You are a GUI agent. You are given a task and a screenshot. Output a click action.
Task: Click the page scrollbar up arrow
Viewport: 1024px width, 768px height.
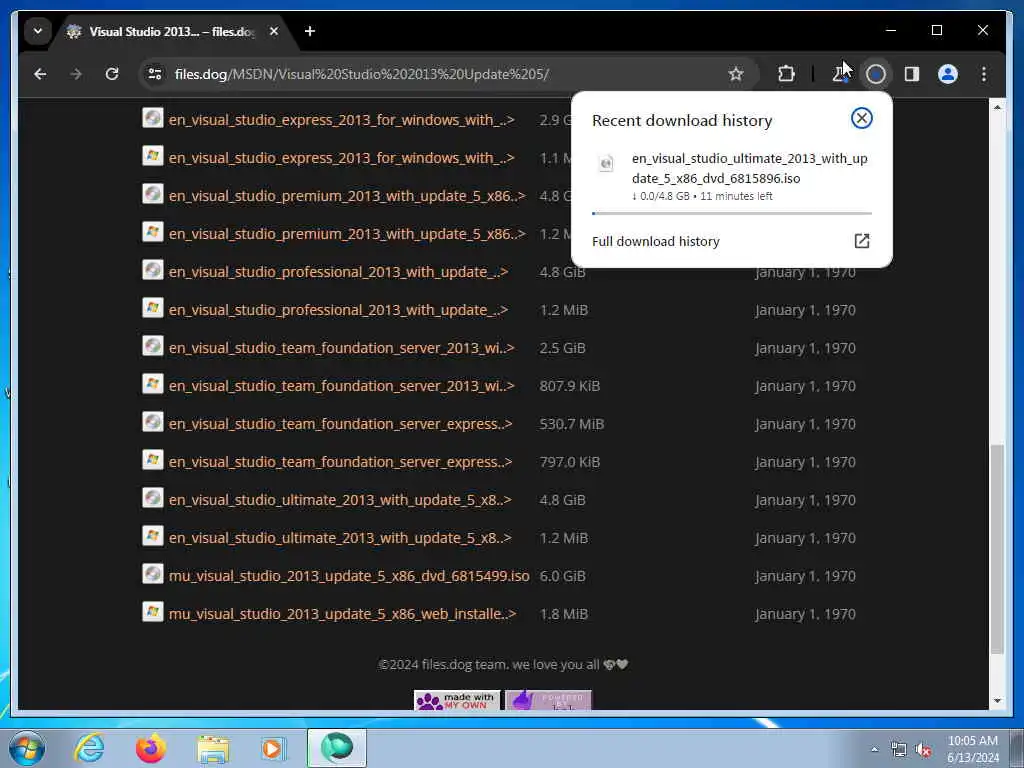[997, 106]
